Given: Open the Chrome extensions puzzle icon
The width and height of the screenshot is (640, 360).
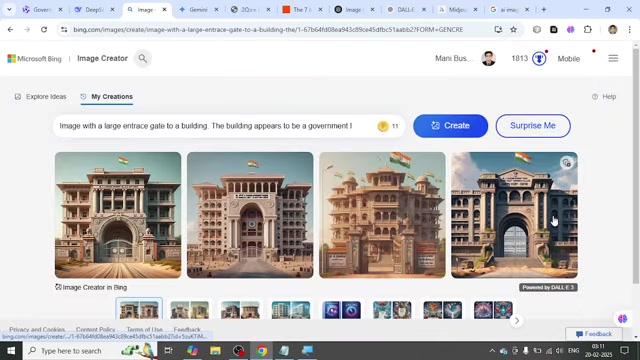Looking at the screenshot, I should [x=588, y=29].
